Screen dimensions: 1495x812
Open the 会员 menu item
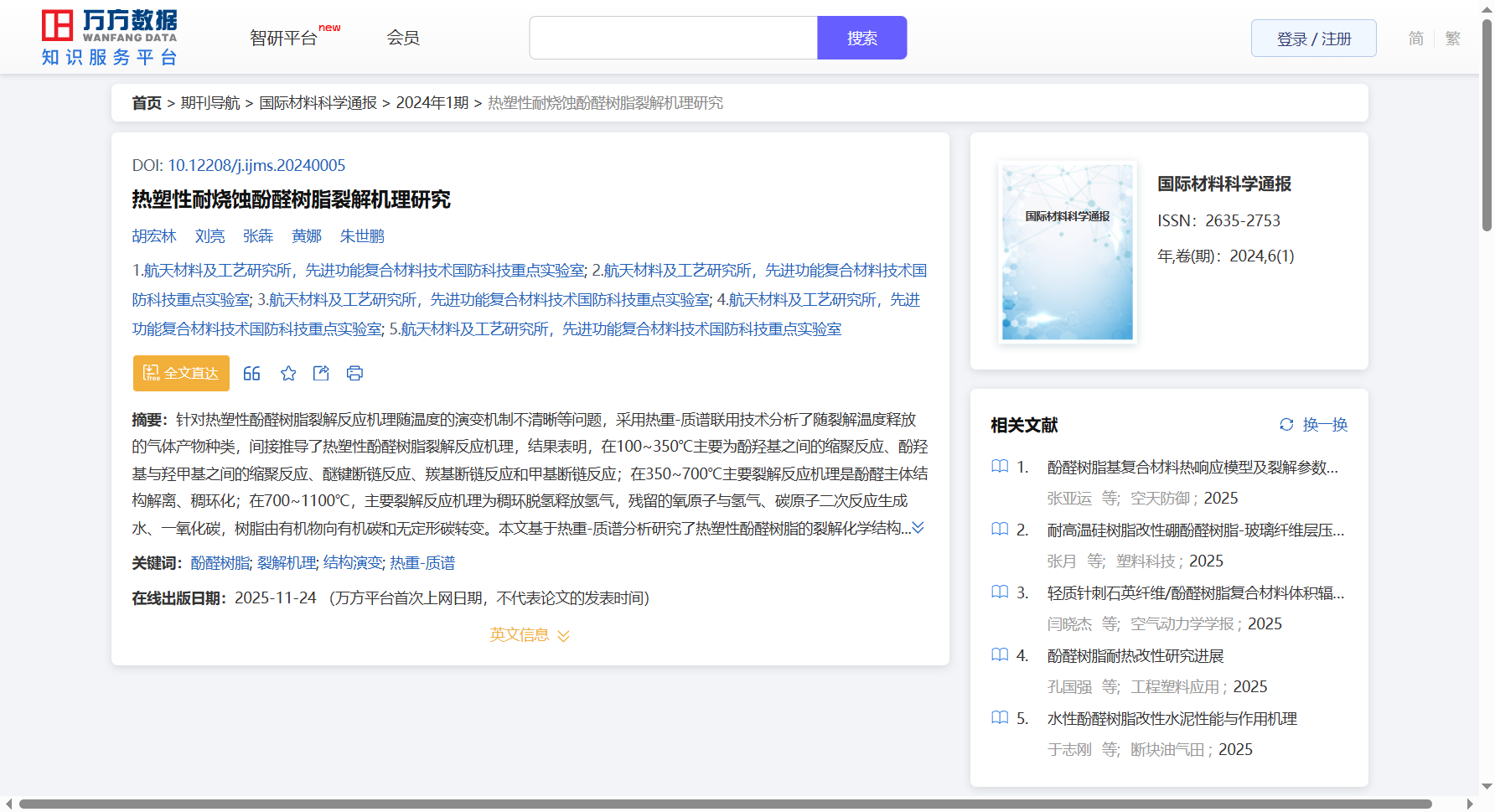[403, 39]
